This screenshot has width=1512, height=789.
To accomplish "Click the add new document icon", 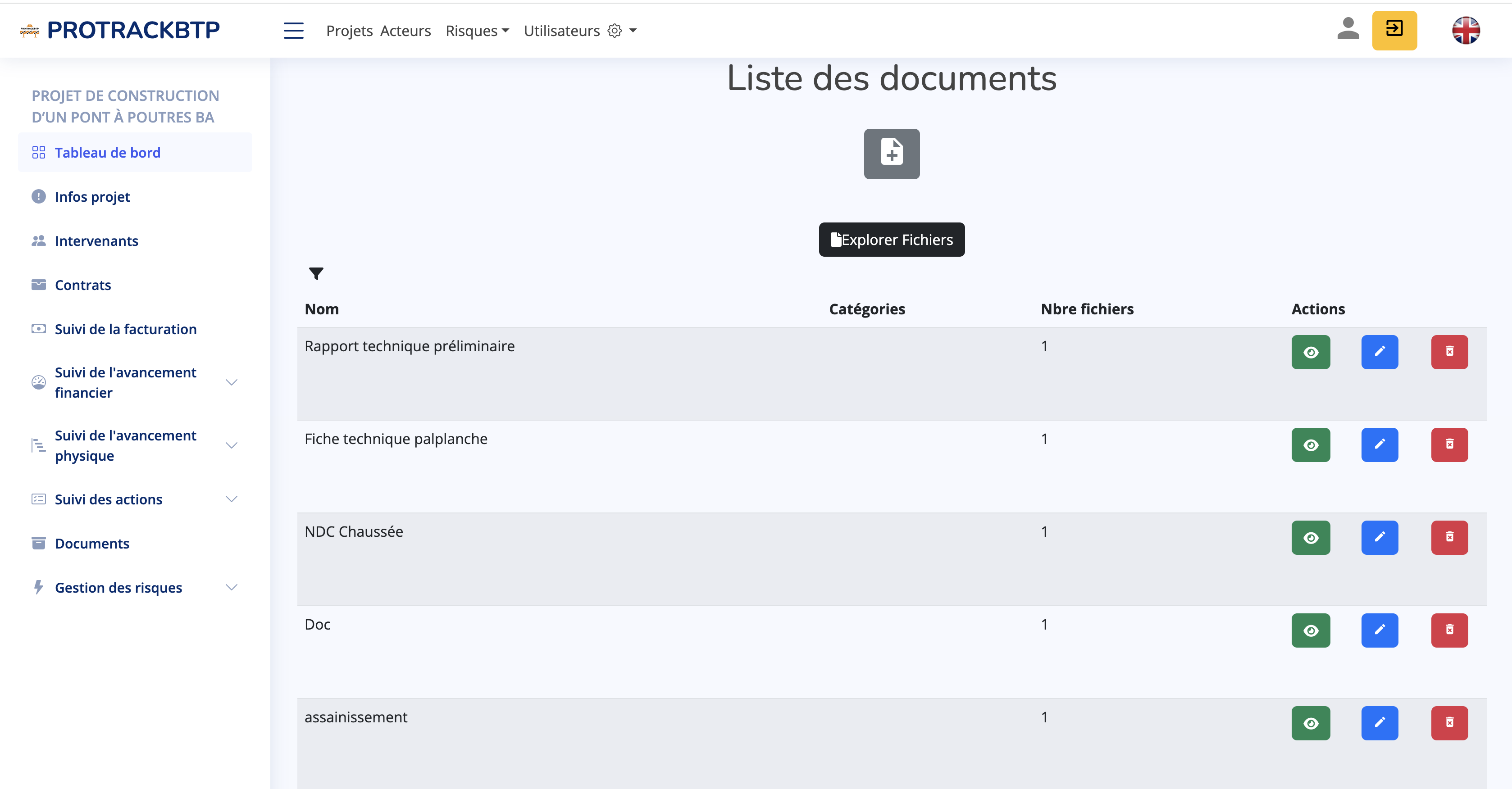I will [x=892, y=154].
